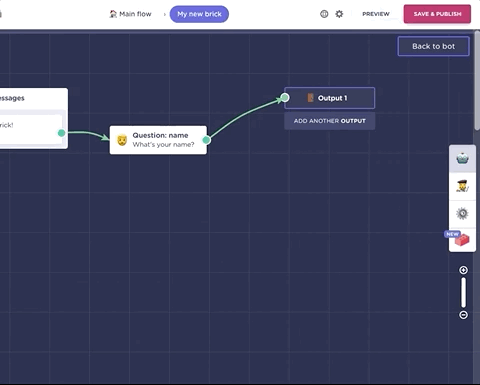Click the PREVIEW button
The width and height of the screenshot is (480, 385).
tap(376, 14)
